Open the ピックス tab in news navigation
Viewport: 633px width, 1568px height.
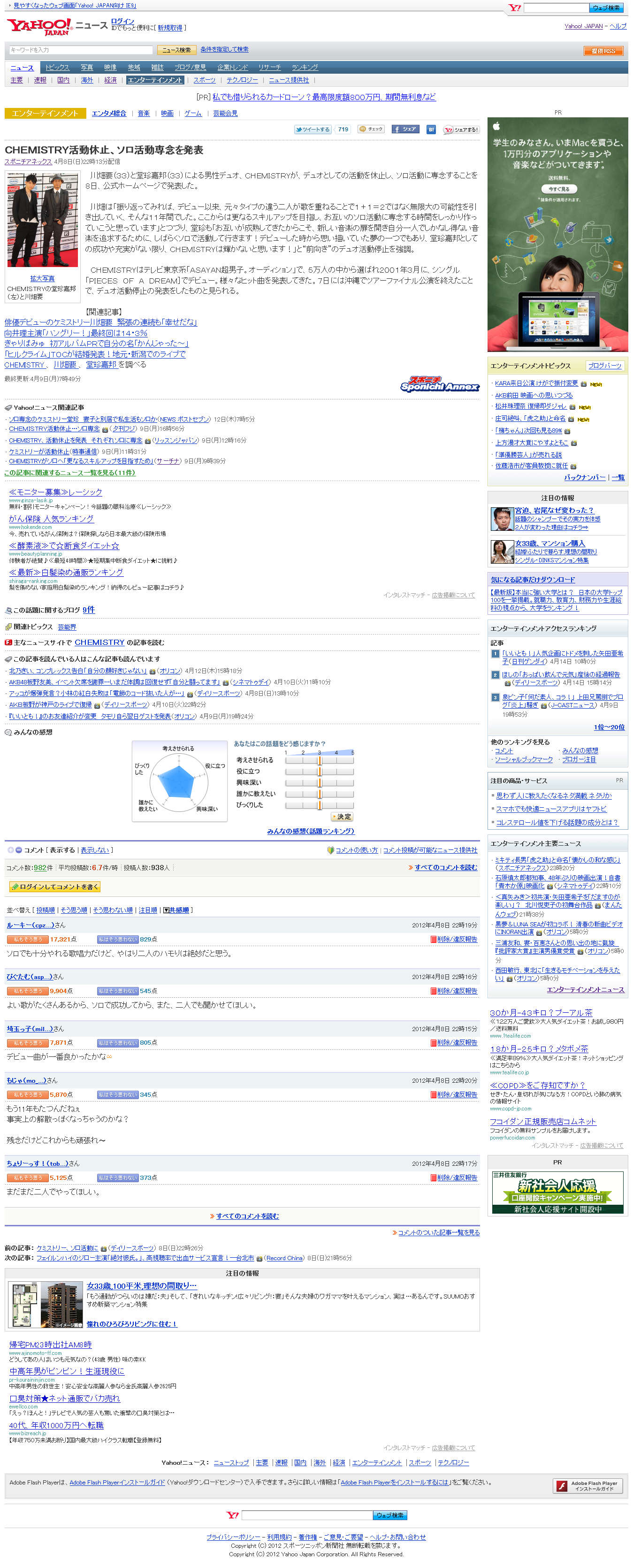click(x=57, y=68)
